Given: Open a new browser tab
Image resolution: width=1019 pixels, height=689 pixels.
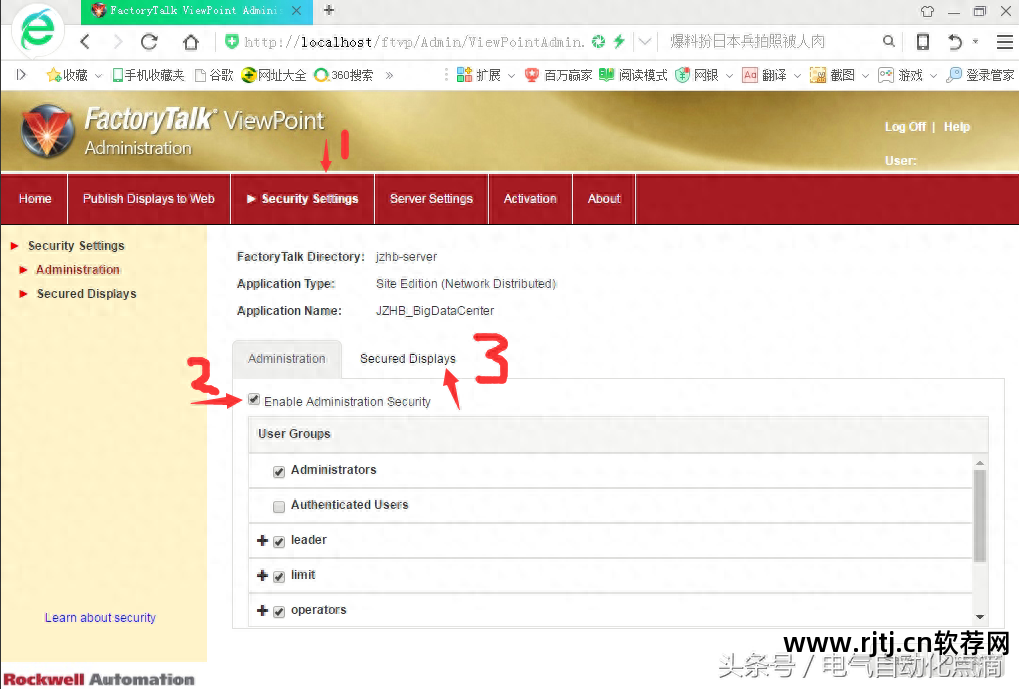Looking at the screenshot, I should 329,10.
